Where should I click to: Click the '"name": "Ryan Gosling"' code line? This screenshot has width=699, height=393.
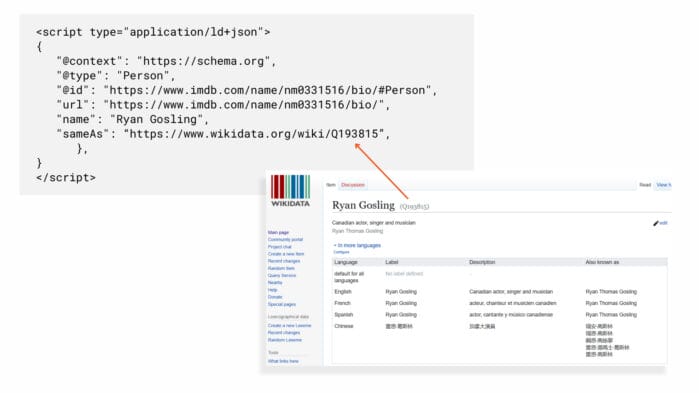(132, 119)
